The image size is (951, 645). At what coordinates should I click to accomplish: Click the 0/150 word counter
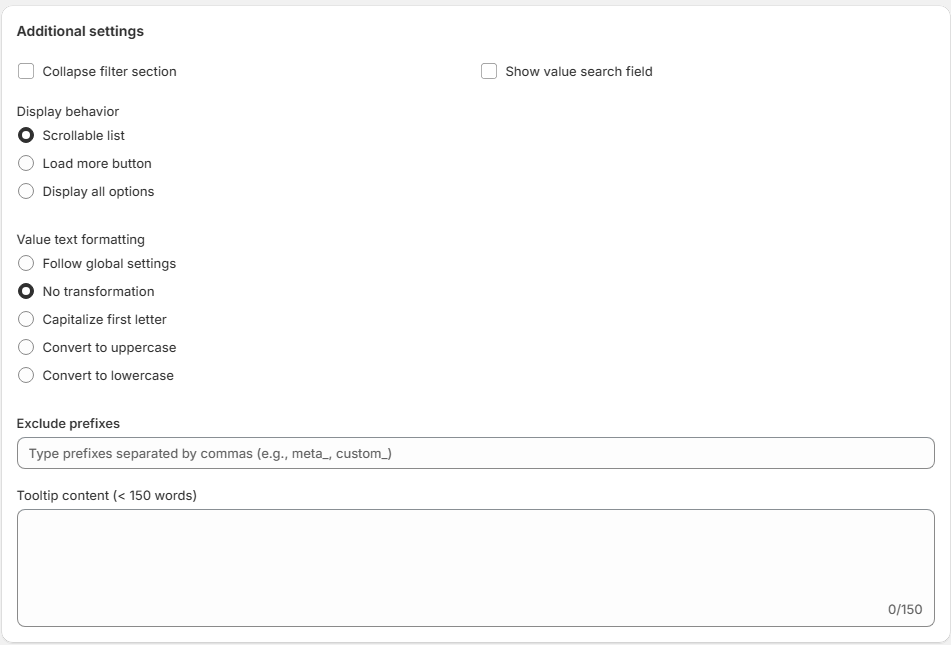coord(904,610)
